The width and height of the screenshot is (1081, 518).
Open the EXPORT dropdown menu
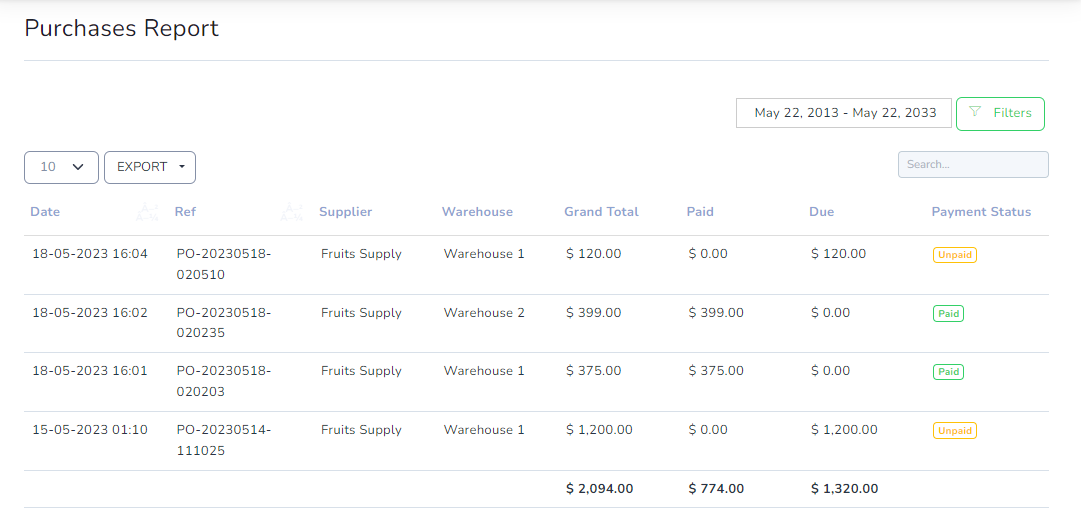150,168
